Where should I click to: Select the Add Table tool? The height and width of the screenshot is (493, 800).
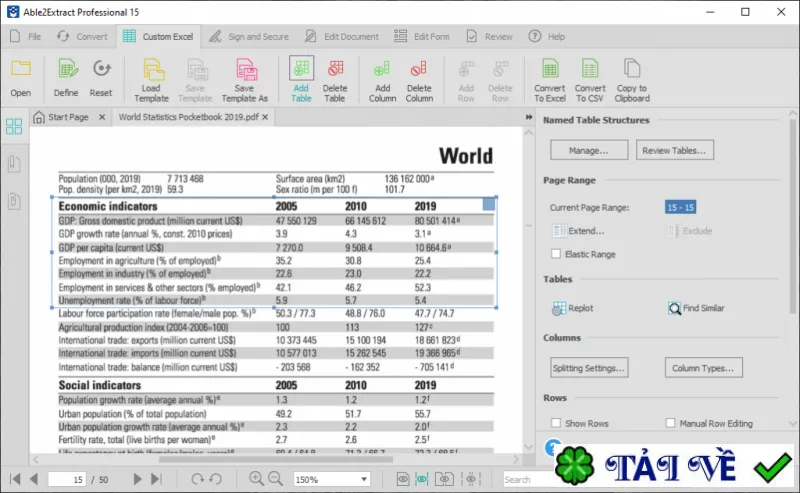click(x=301, y=79)
